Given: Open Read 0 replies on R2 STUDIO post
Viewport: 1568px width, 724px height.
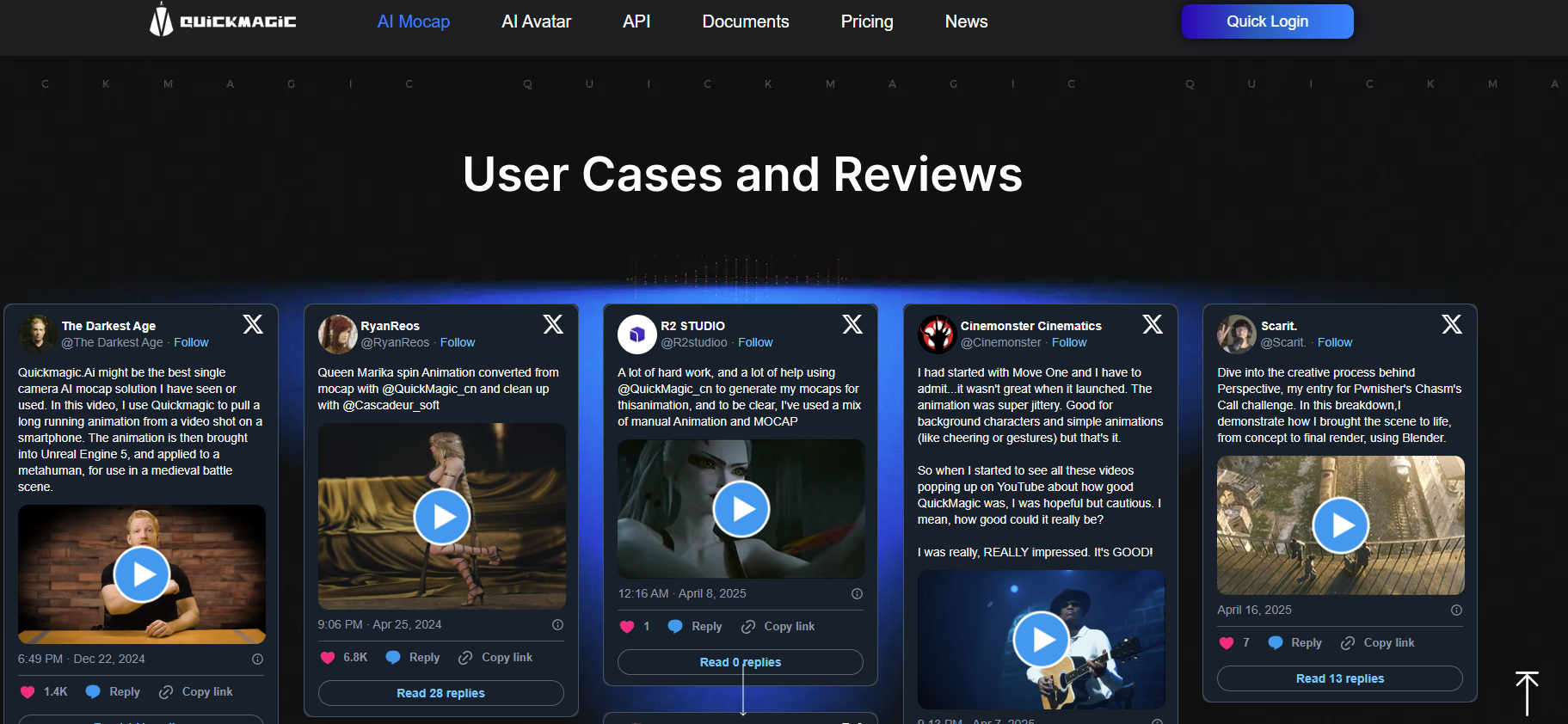Looking at the screenshot, I should 741,662.
